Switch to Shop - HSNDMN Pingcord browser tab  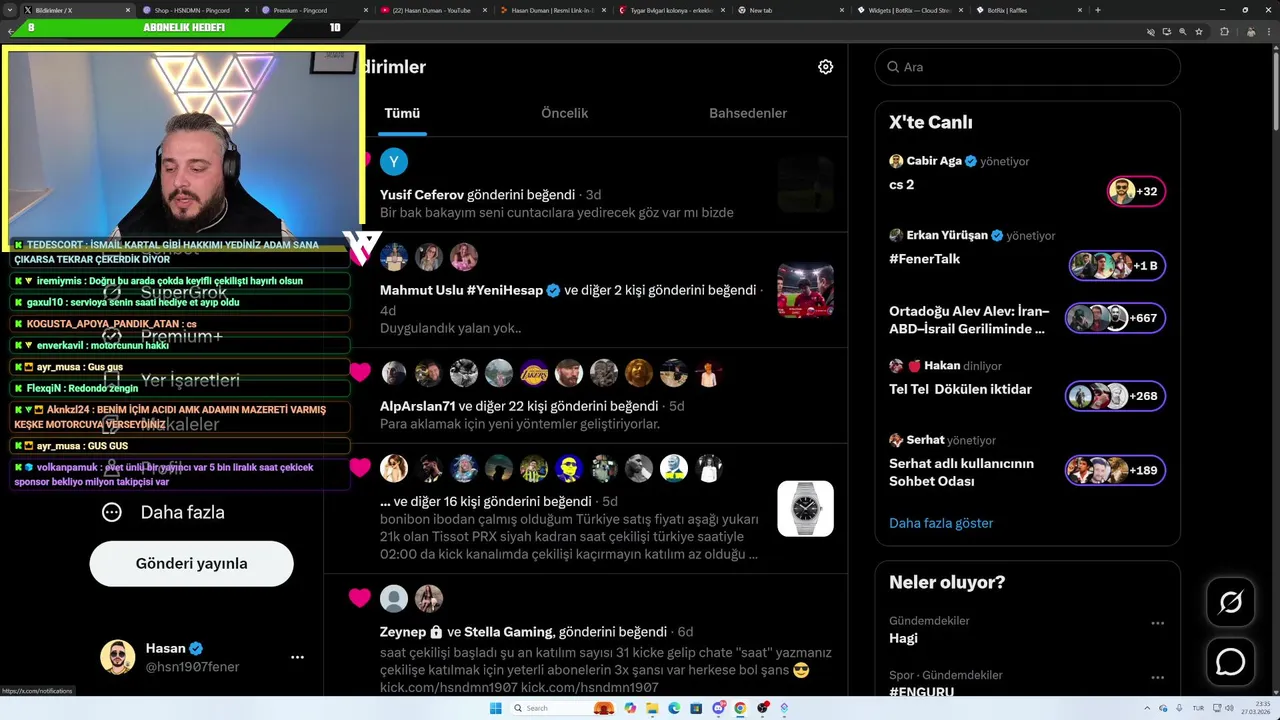point(195,10)
